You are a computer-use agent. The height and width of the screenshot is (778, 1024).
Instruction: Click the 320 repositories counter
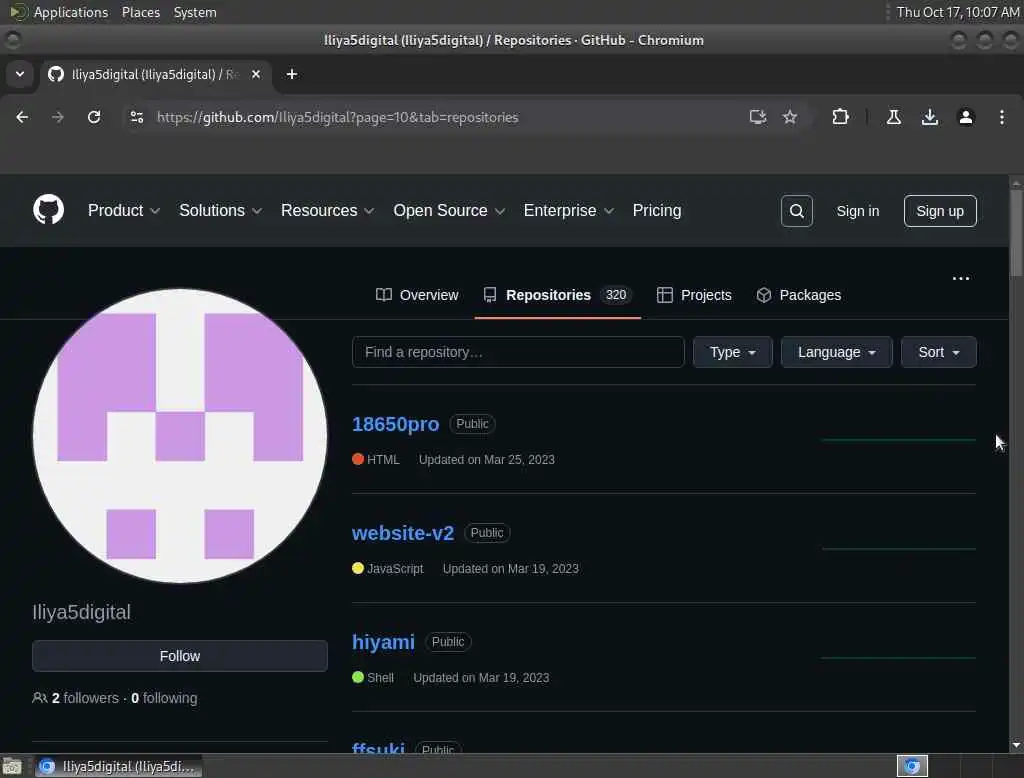tap(615, 295)
